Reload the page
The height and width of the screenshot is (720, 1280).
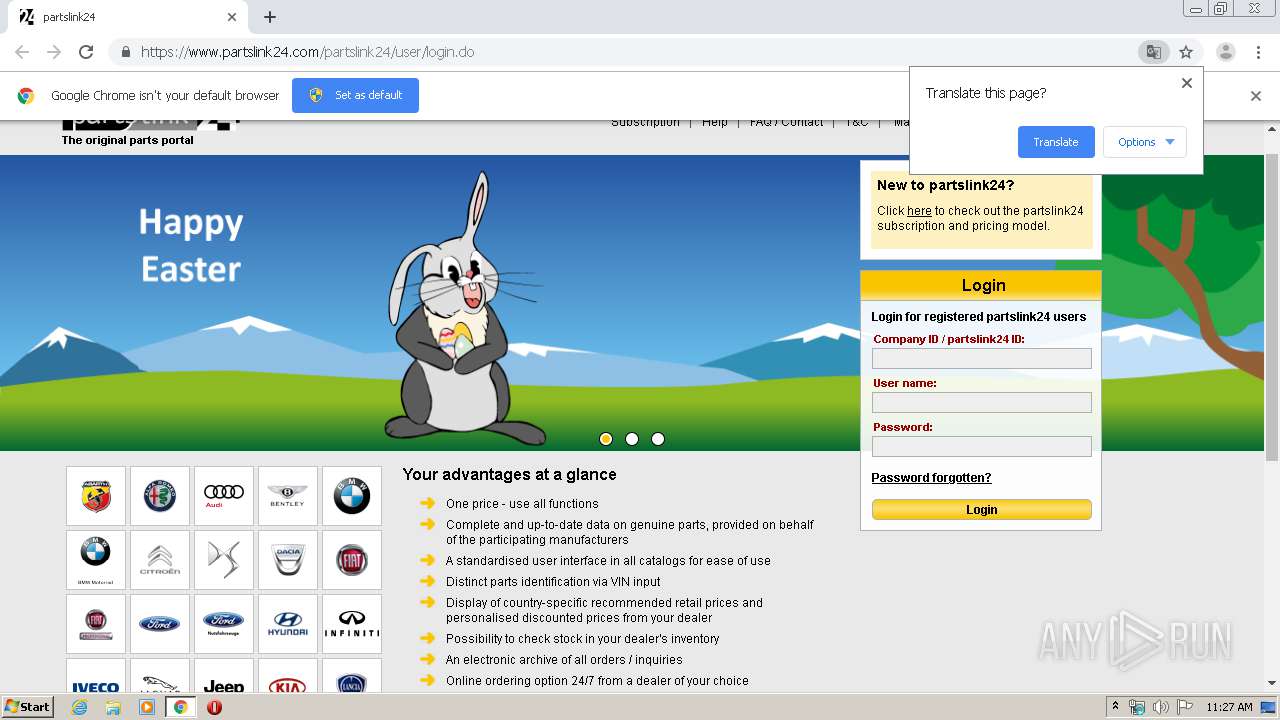point(86,52)
